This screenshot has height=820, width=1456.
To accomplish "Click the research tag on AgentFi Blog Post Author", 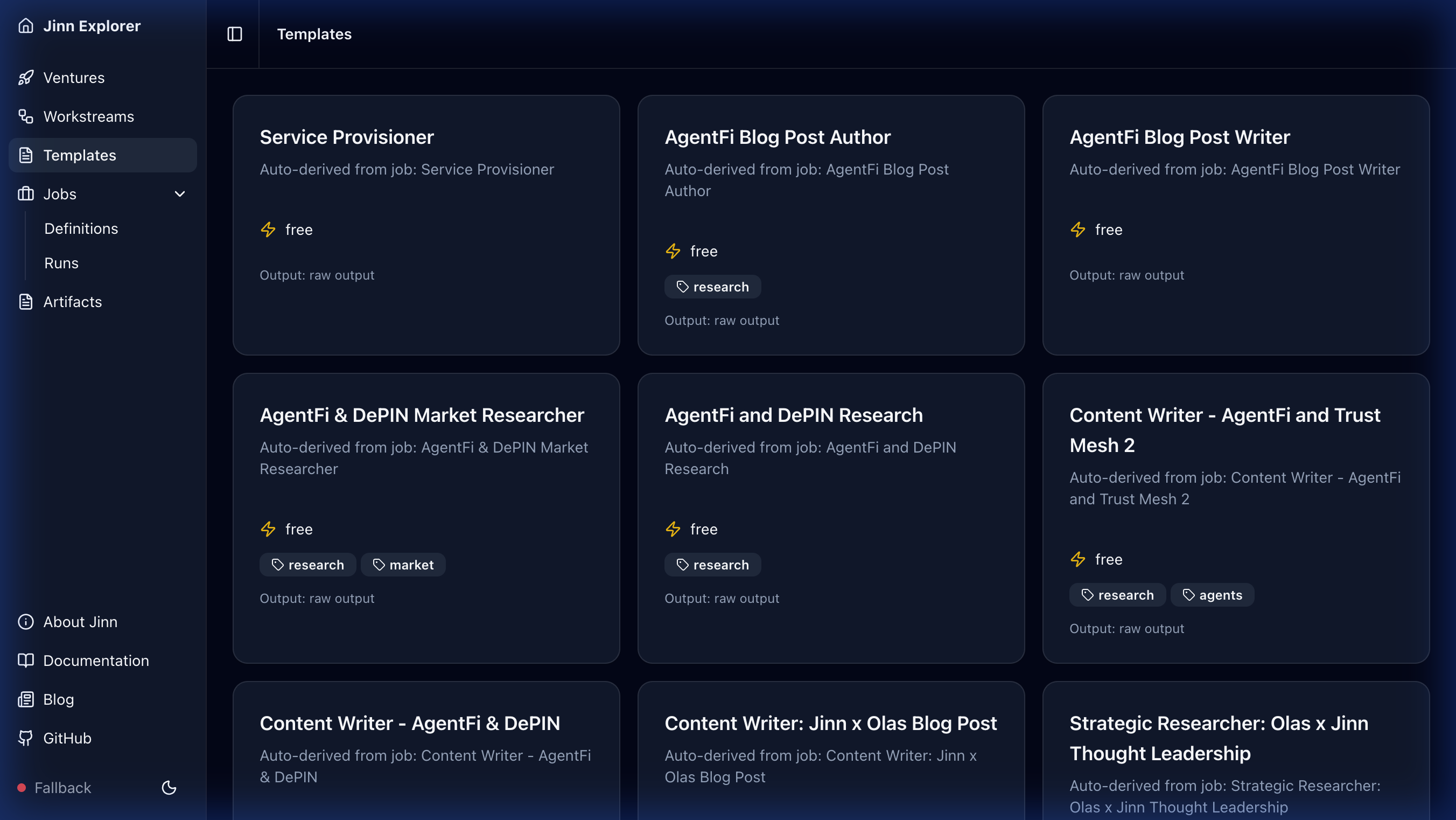I will [712, 287].
